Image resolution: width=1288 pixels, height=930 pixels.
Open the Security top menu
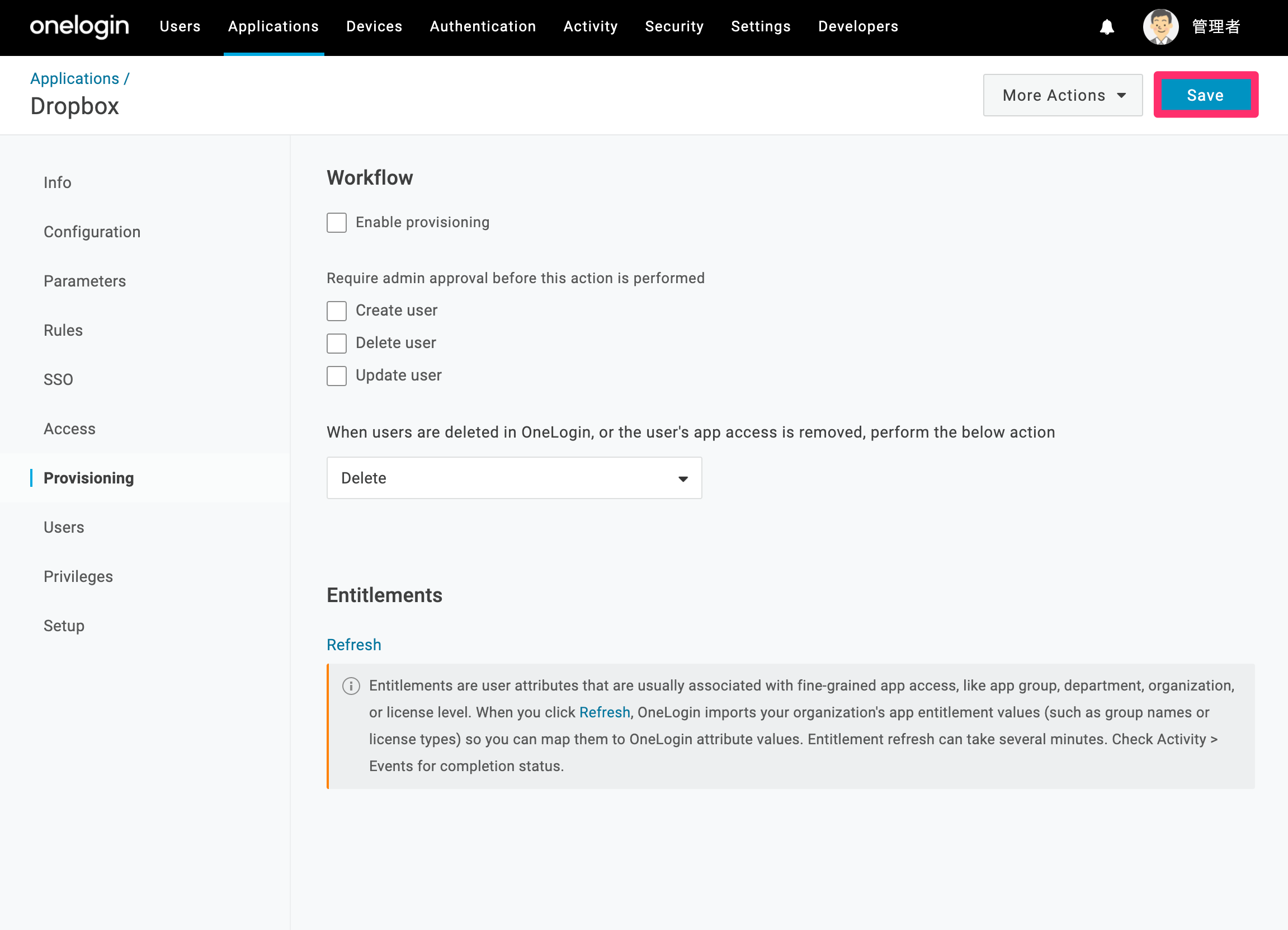pos(674,26)
